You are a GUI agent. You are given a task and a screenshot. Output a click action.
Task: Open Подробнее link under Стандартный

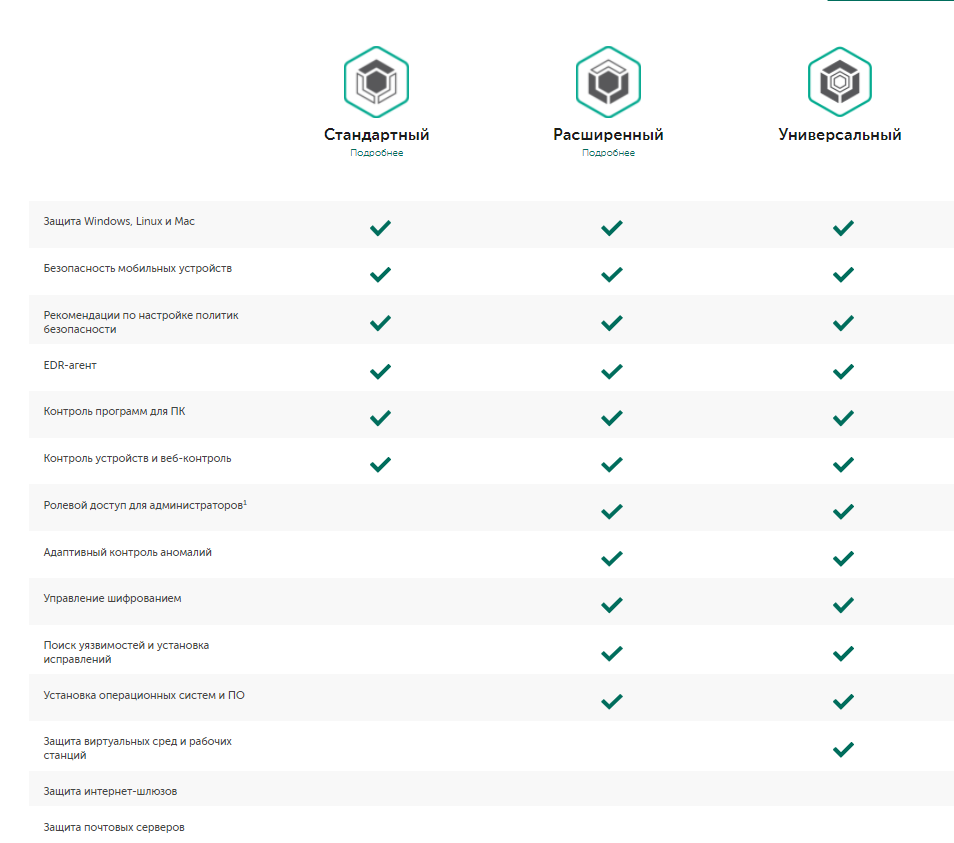pos(377,153)
